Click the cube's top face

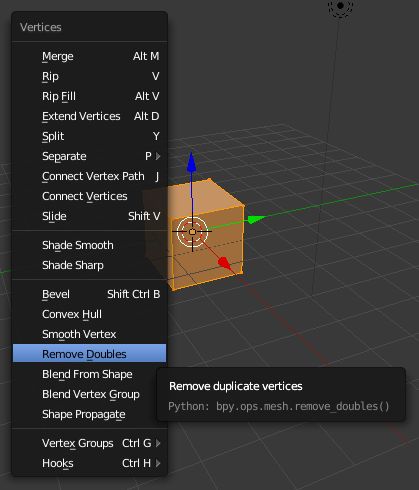(207, 197)
